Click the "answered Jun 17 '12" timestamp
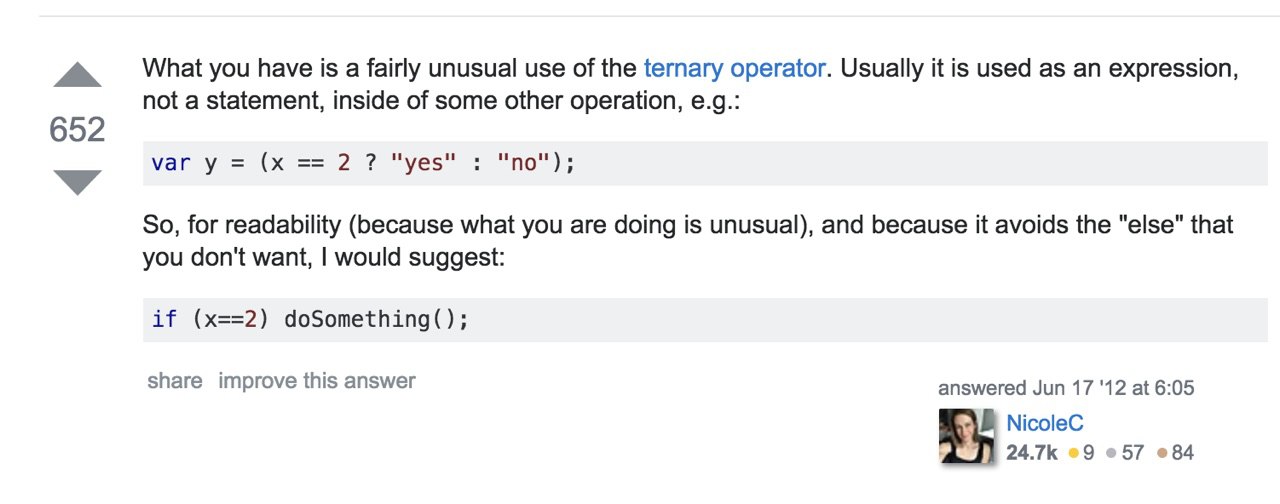 (x=1066, y=388)
